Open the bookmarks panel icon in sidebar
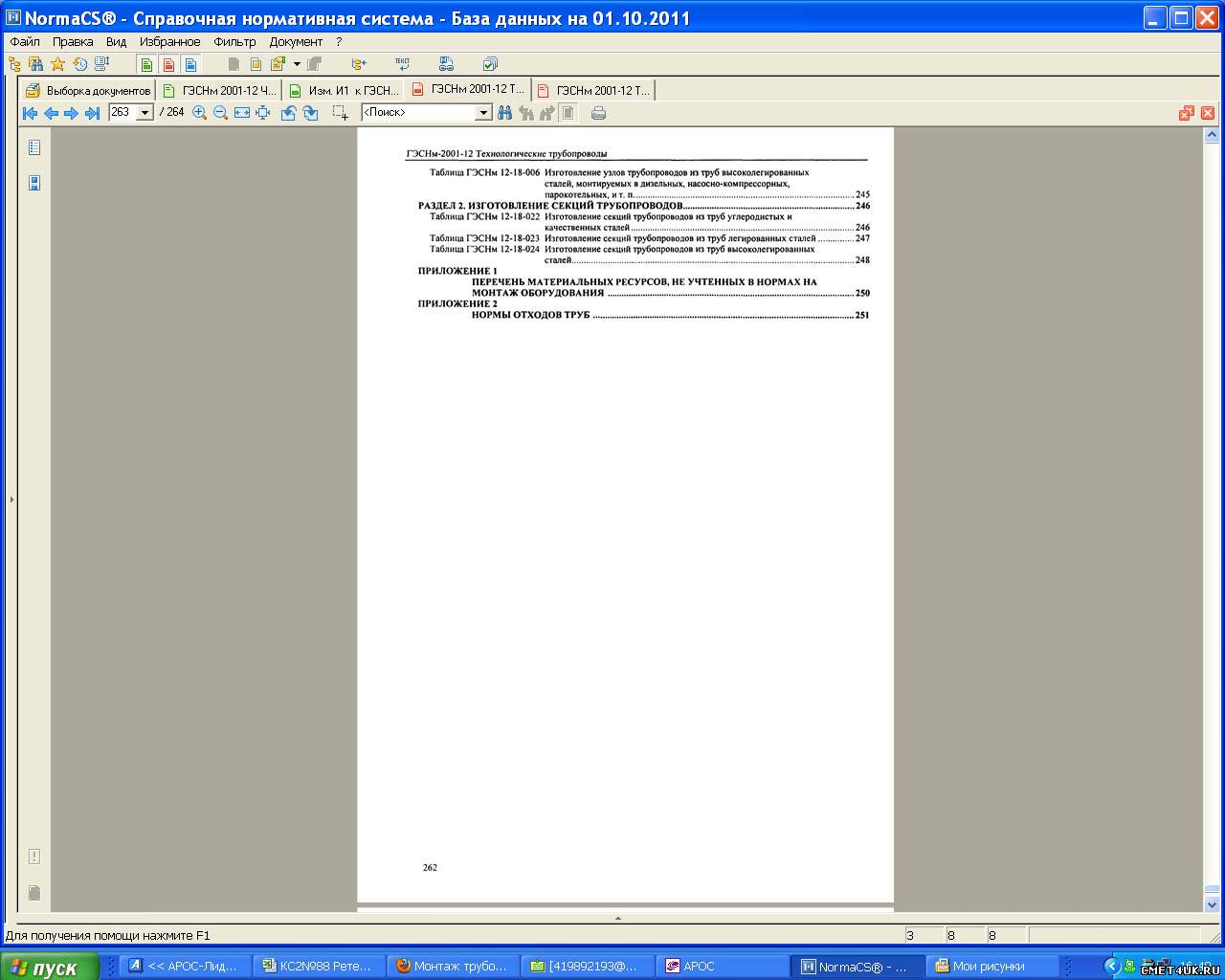Image resolution: width=1225 pixels, height=980 pixels. click(x=34, y=183)
